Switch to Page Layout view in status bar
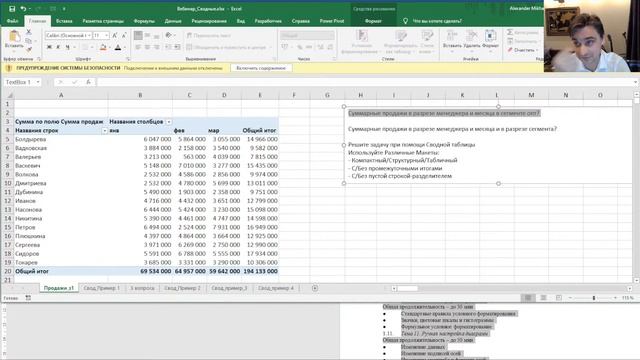640x360 pixels. (543, 298)
